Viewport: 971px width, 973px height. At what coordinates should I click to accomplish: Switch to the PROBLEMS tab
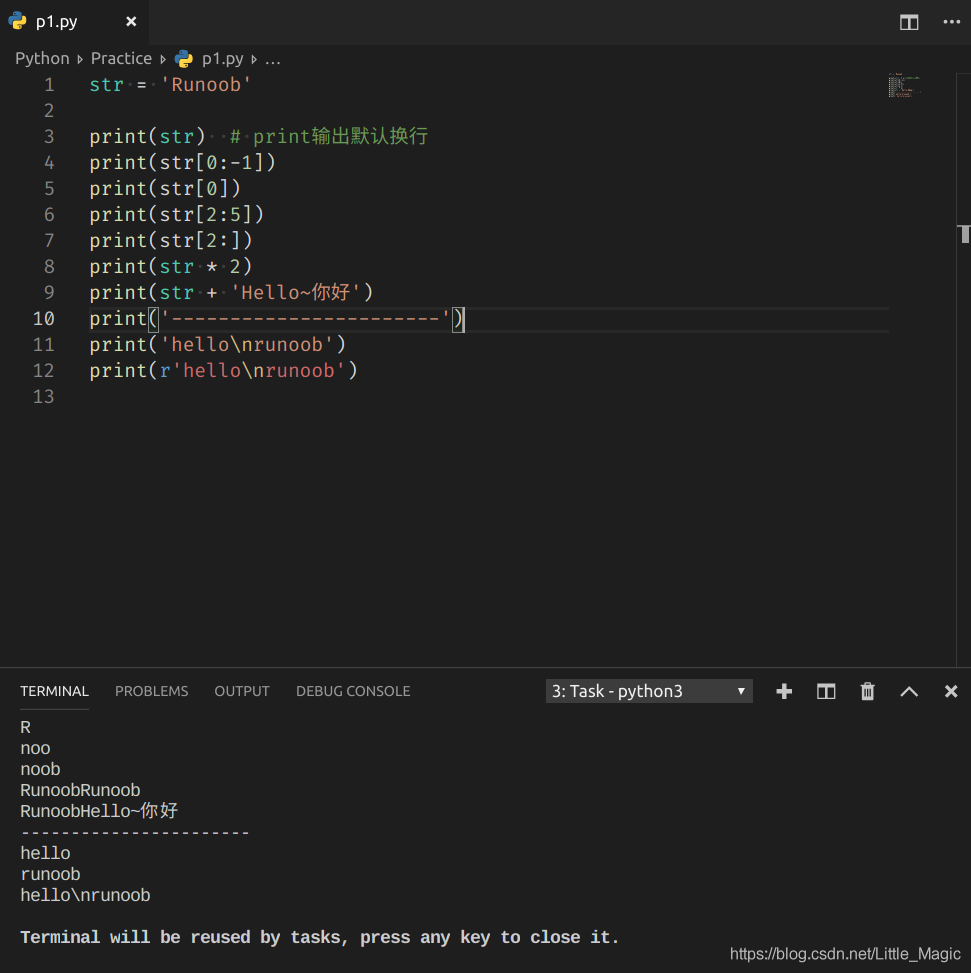(x=151, y=691)
